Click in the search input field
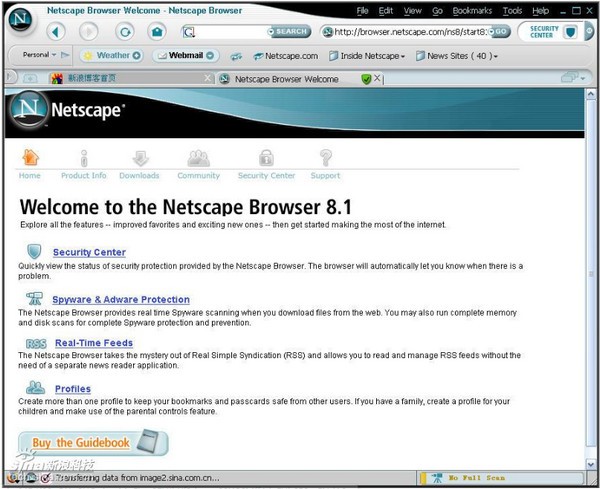This screenshot has width=600, height=489. (230, 32)
